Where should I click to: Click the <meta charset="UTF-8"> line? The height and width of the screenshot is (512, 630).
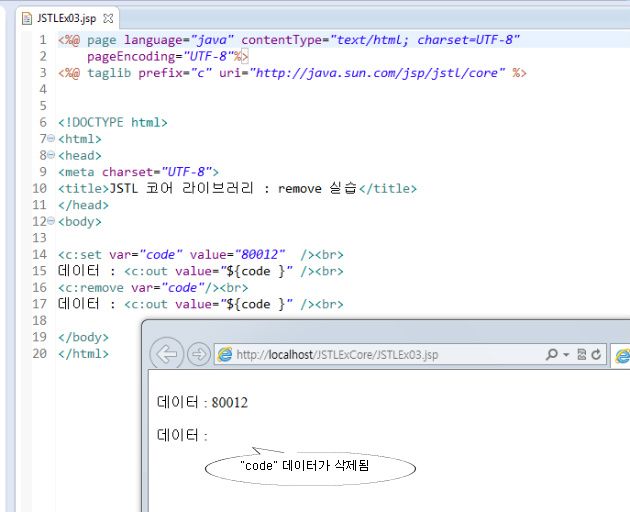pyautogui.click(x=138, y=172)
